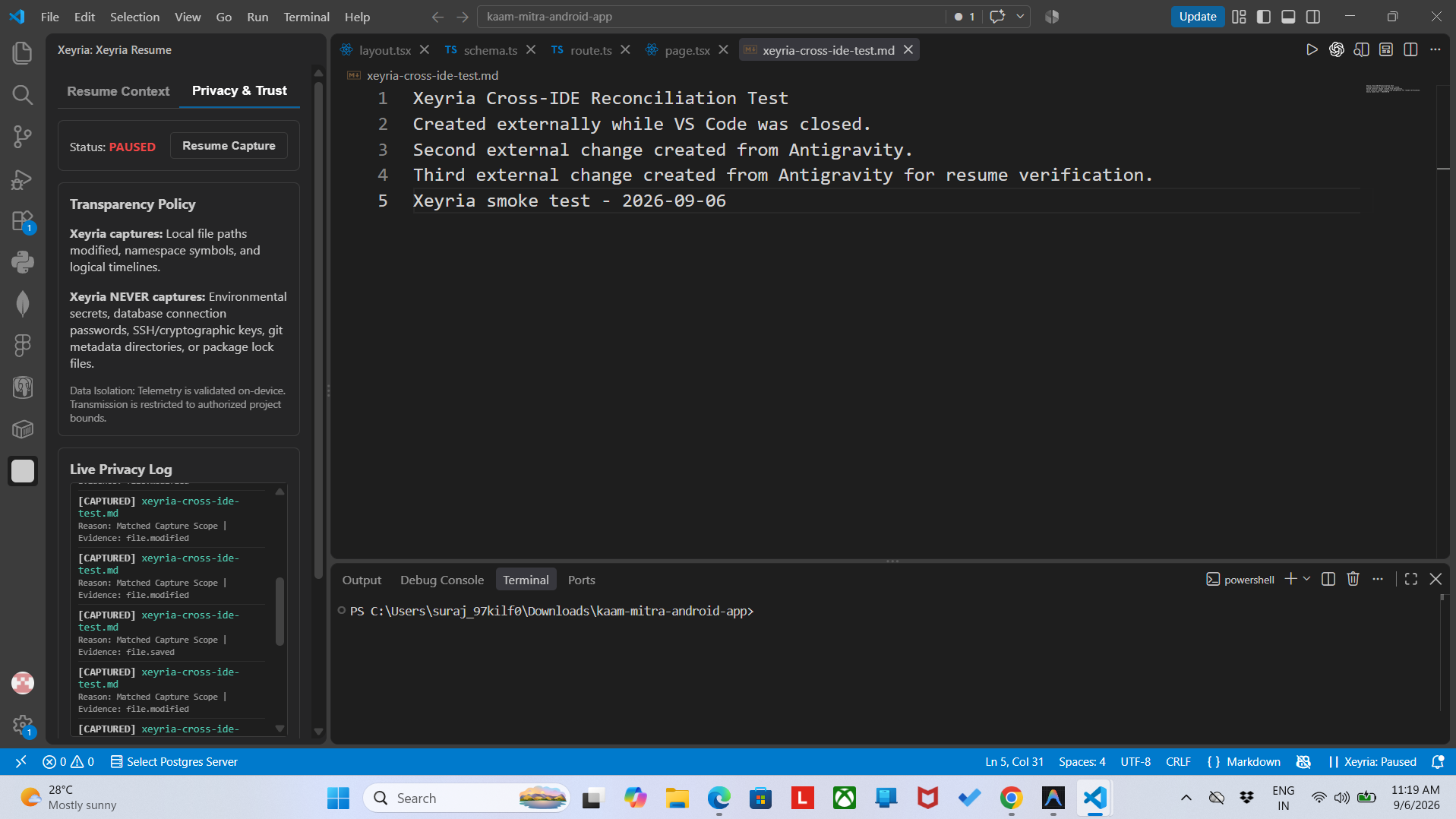Image resolution: width=1456 pixels, height=819 pixels.
Task: Click the Windows taskbar Search box
Action: [x=466, y=798]
